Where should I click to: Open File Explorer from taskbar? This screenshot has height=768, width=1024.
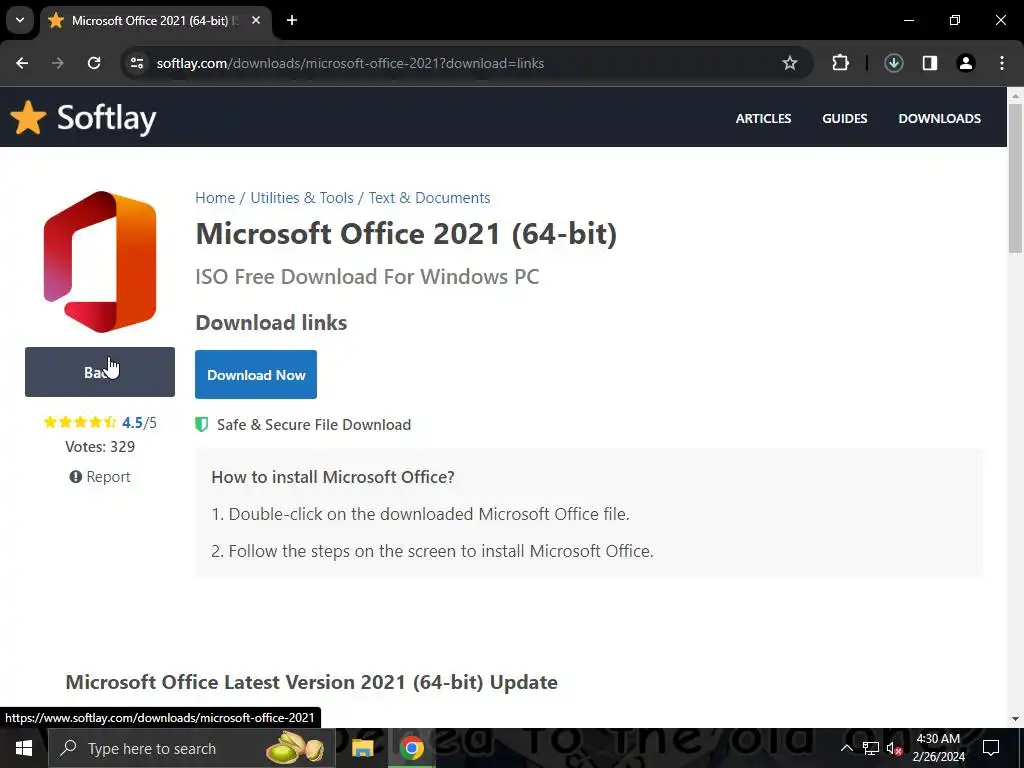tap(362, 748)
